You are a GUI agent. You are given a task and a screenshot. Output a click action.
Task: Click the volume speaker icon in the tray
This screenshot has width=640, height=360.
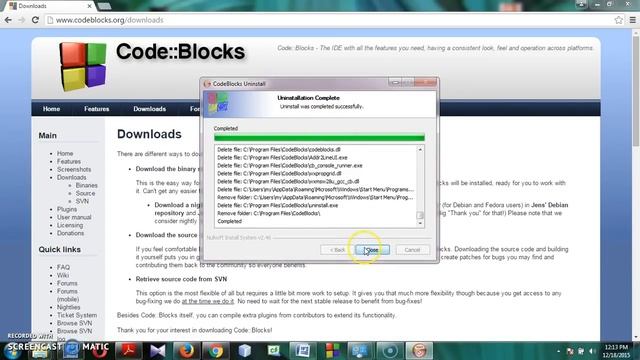[592, 351]
